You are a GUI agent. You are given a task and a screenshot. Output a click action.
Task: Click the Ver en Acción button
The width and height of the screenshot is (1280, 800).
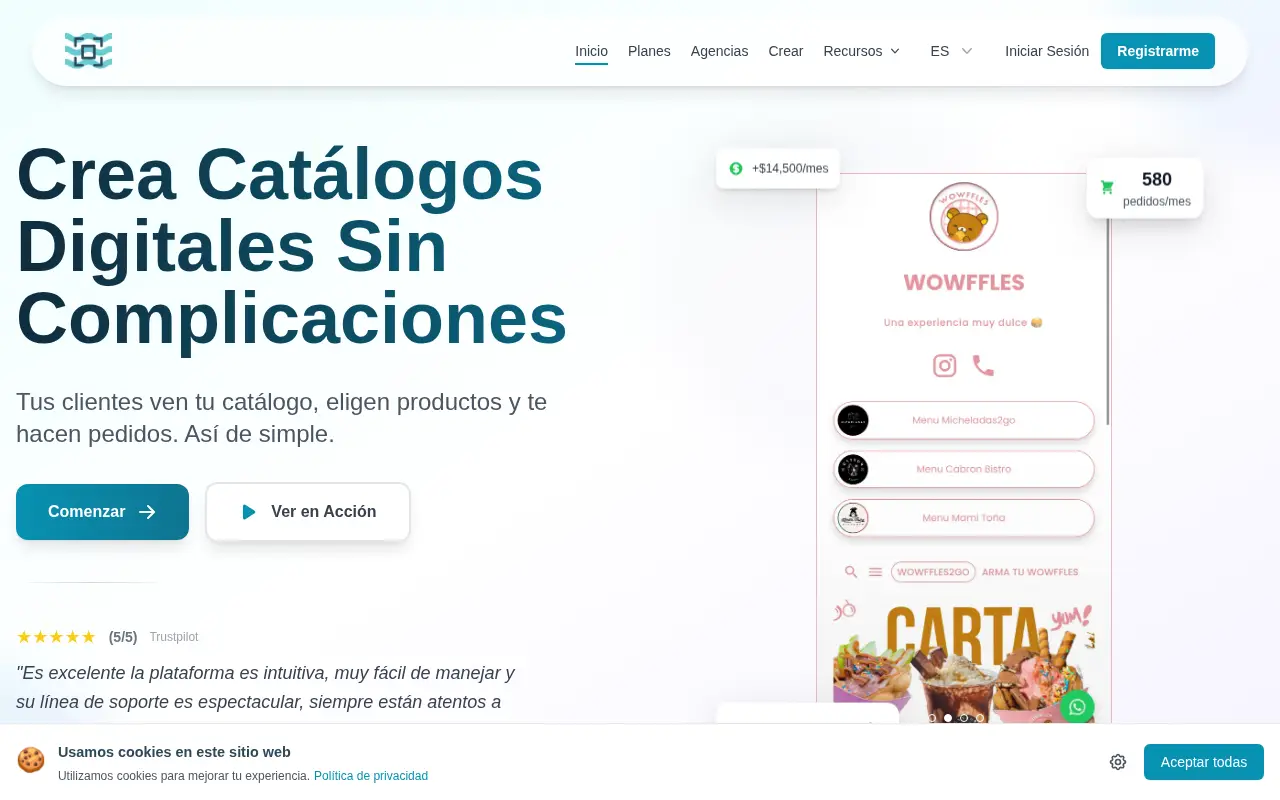click(x=308, y=512)
